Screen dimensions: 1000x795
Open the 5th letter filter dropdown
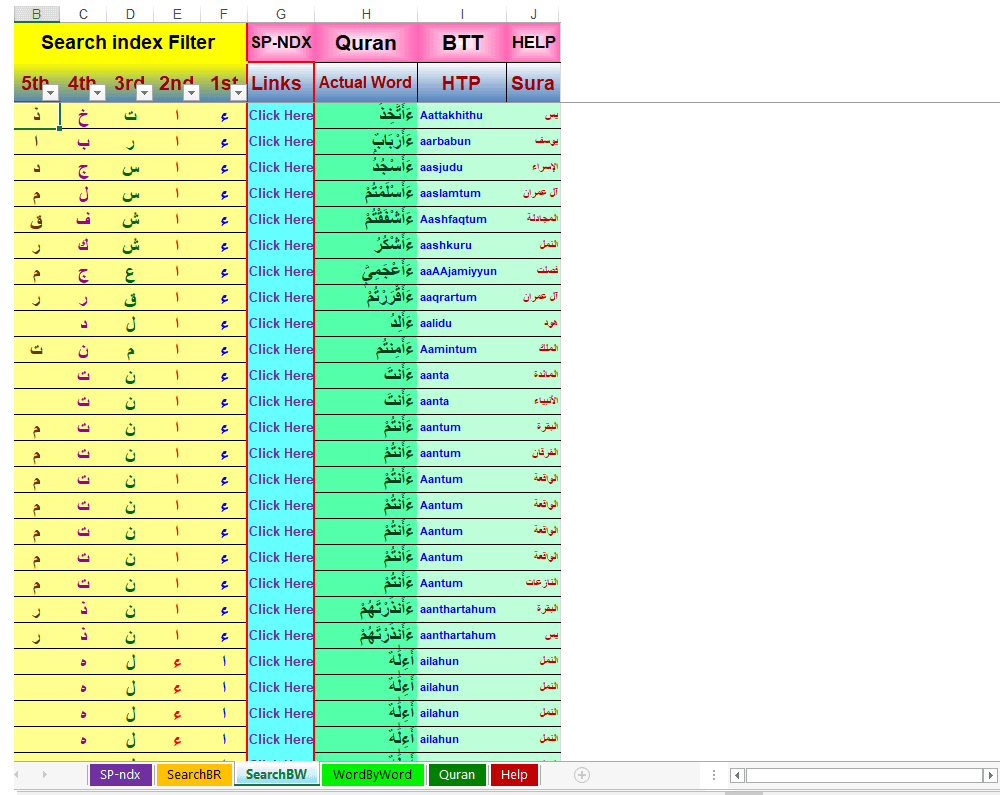tap(50, 93)
